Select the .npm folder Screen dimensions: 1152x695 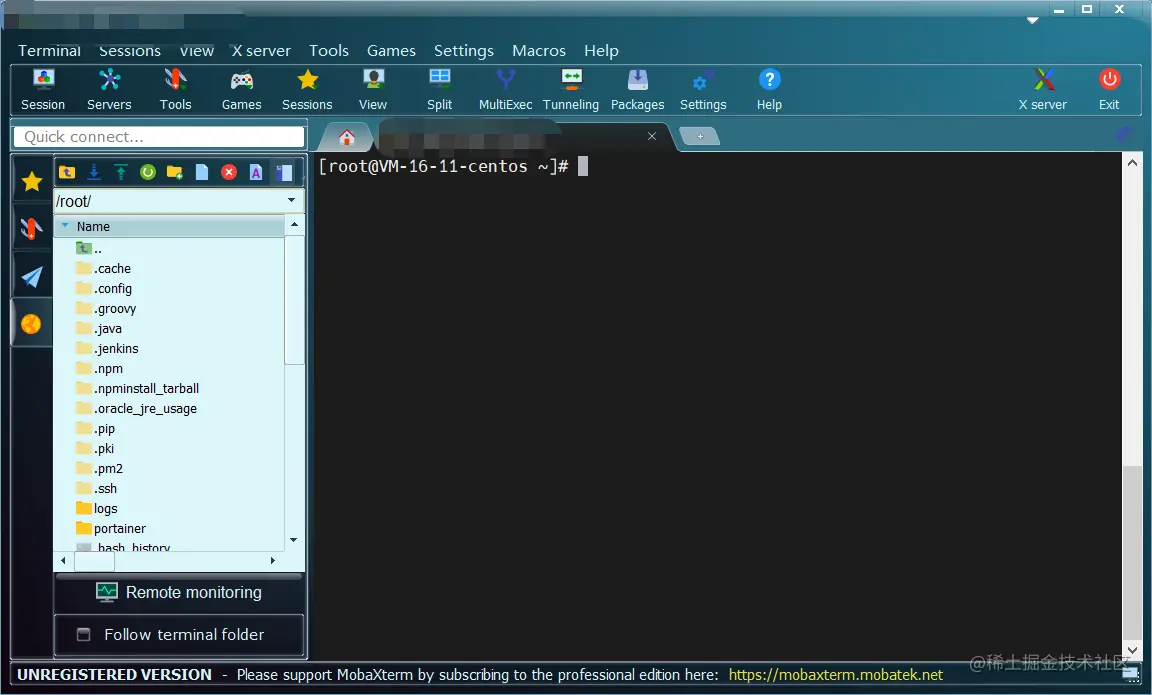(99, 368)
